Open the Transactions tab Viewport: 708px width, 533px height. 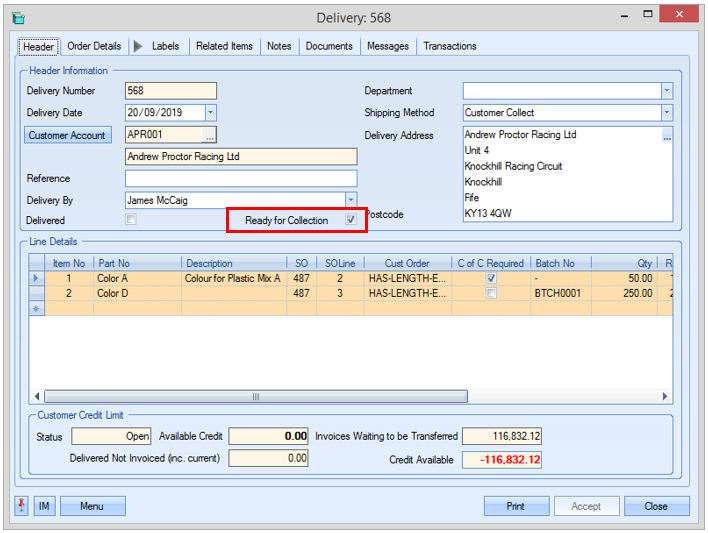point(449,46)
